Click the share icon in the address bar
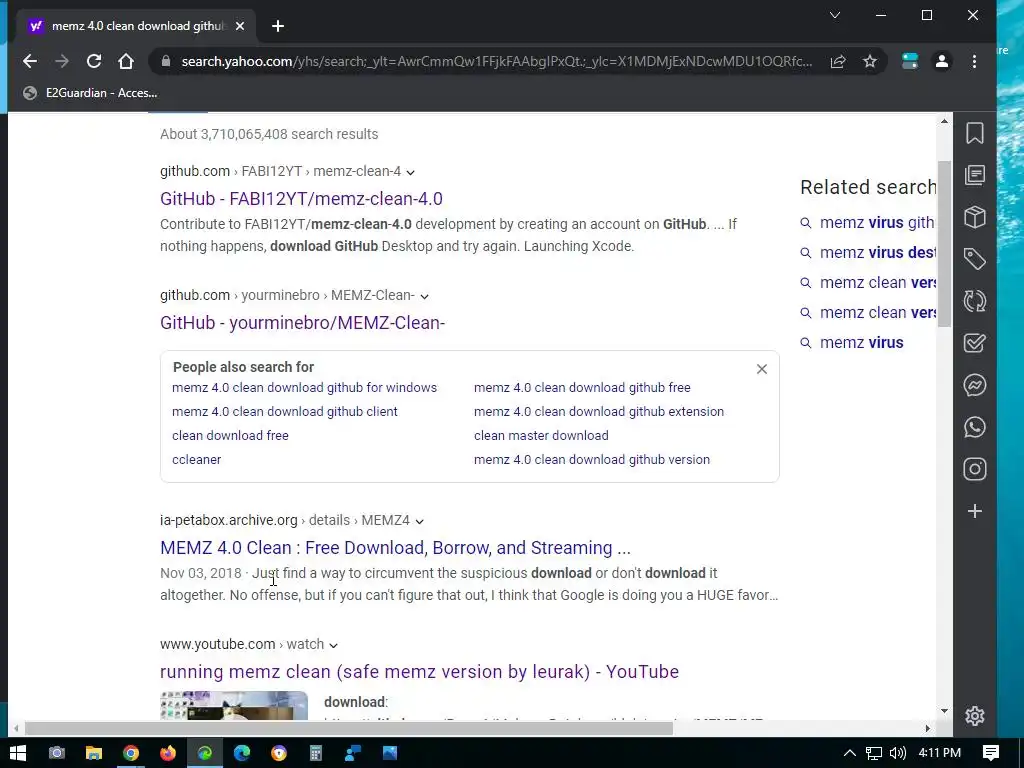 [838, 61]
